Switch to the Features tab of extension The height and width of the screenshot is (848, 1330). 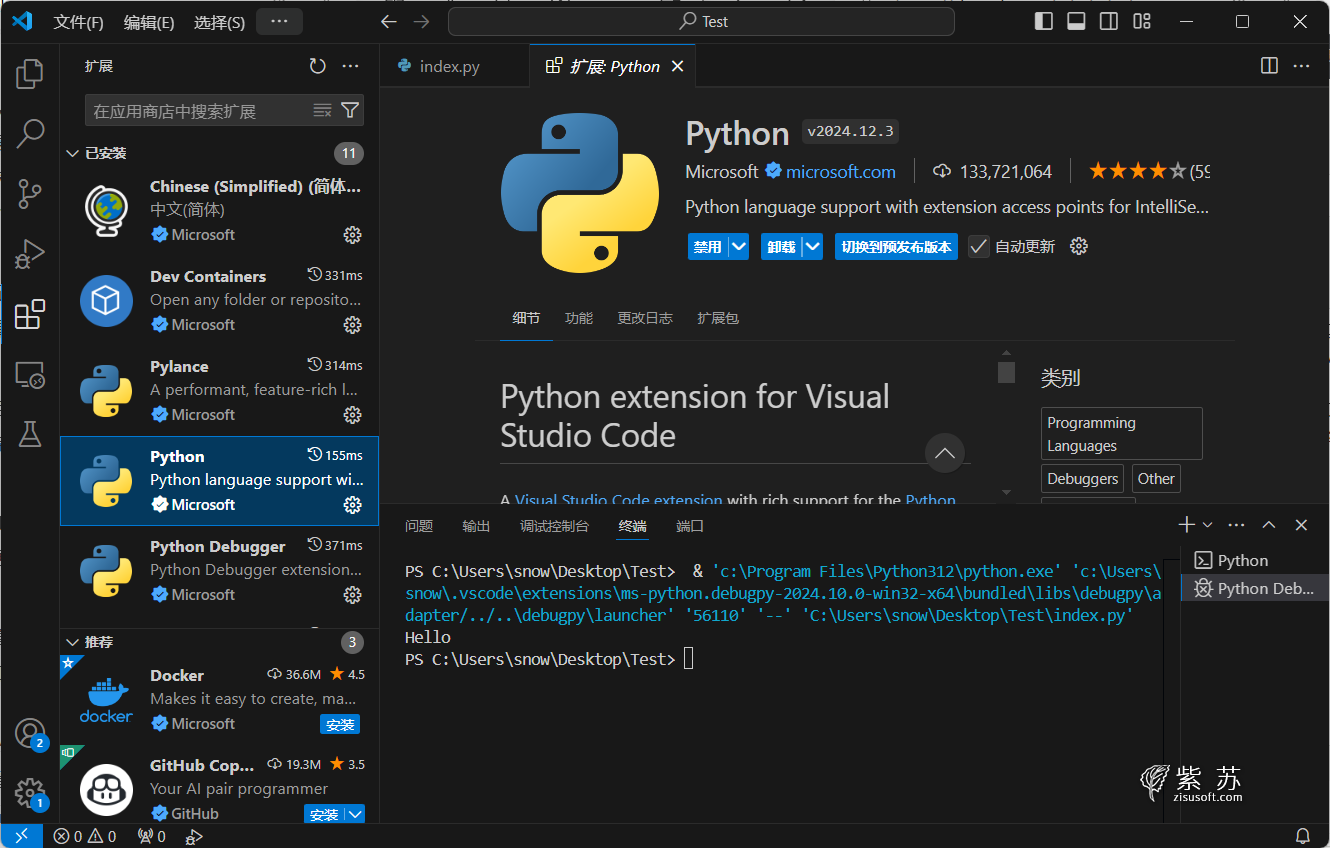point(579,318)
